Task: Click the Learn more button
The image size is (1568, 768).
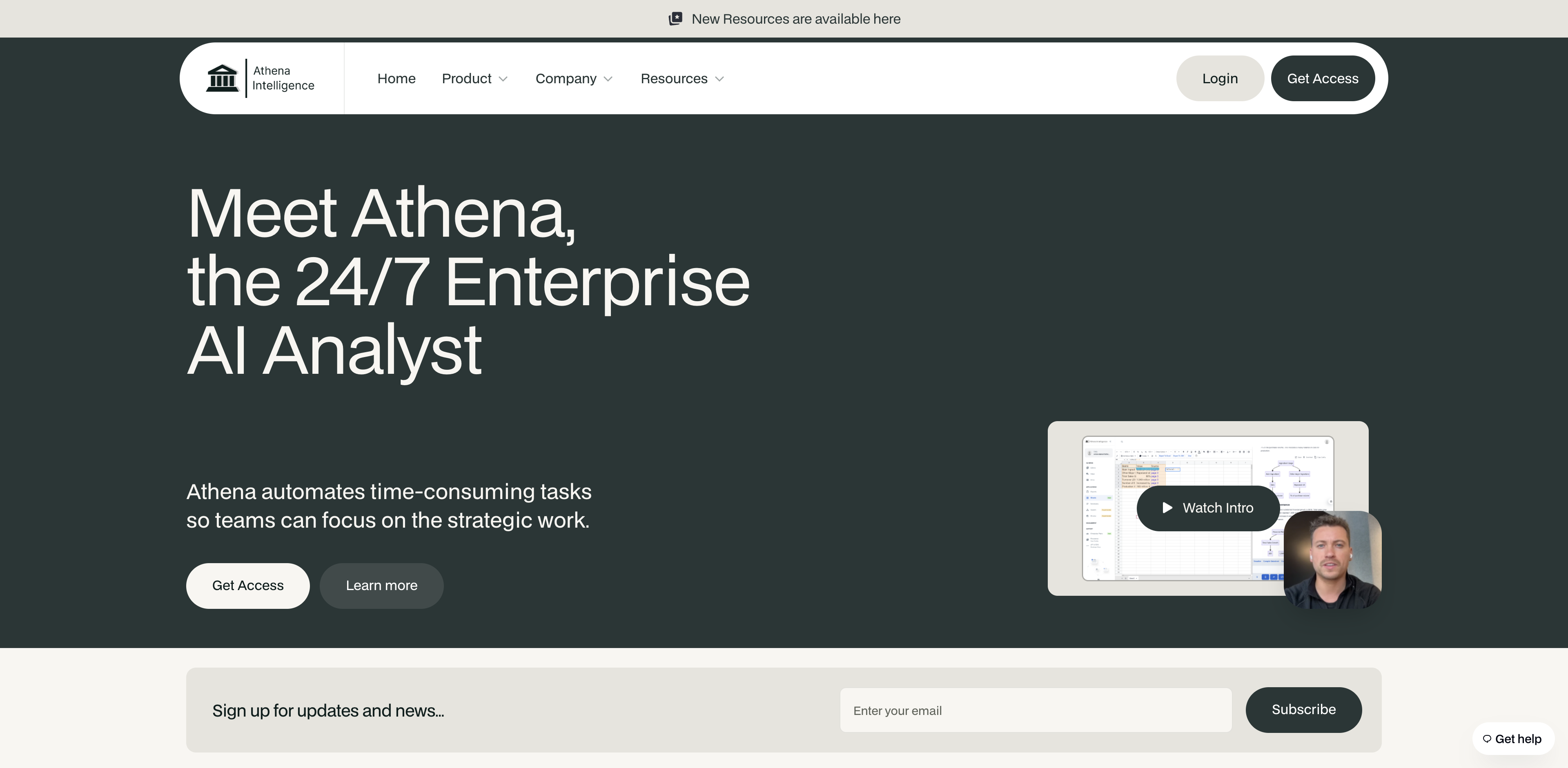Action: [x=382, y=586]
